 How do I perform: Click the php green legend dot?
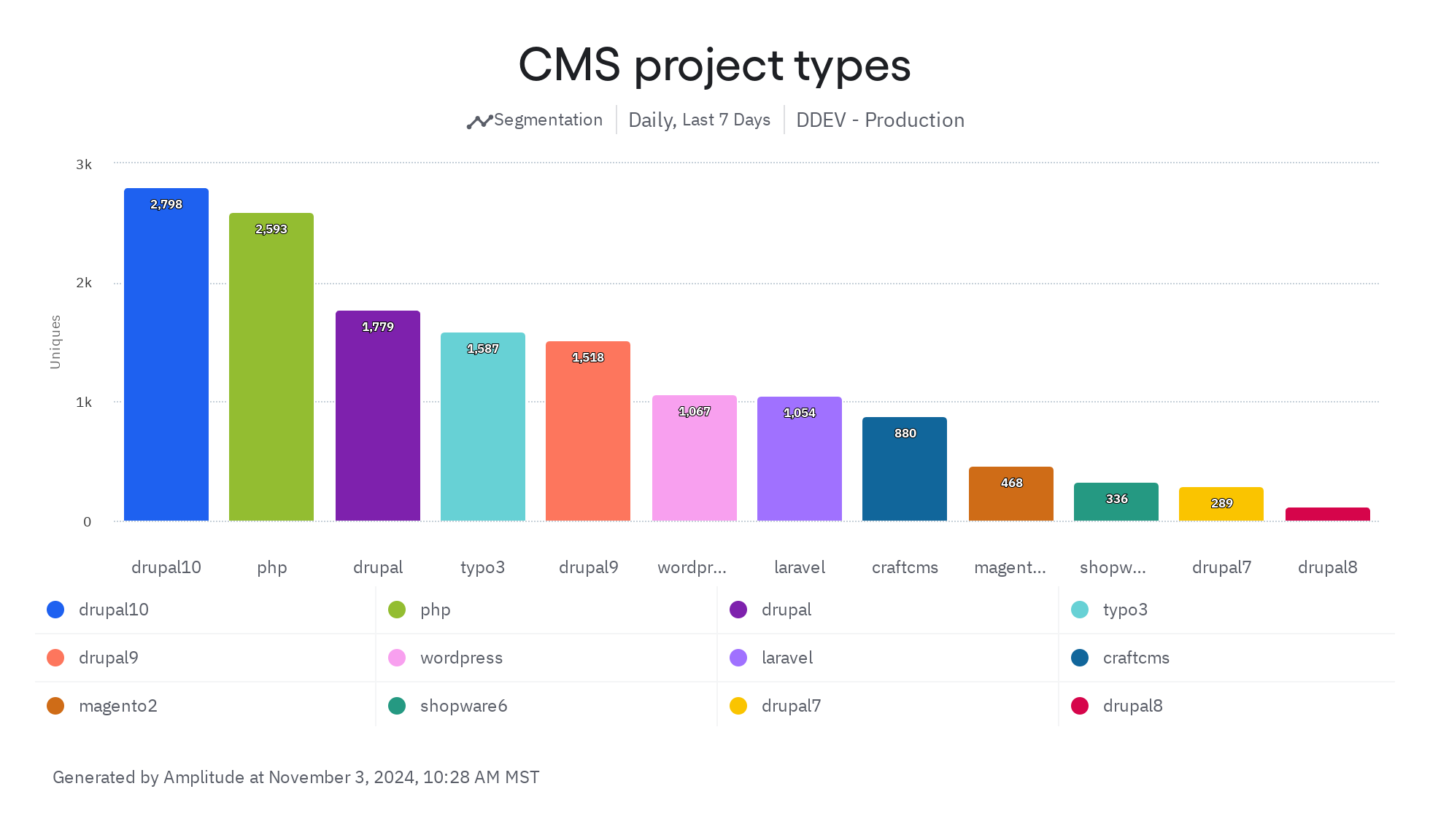coord(397,610)
